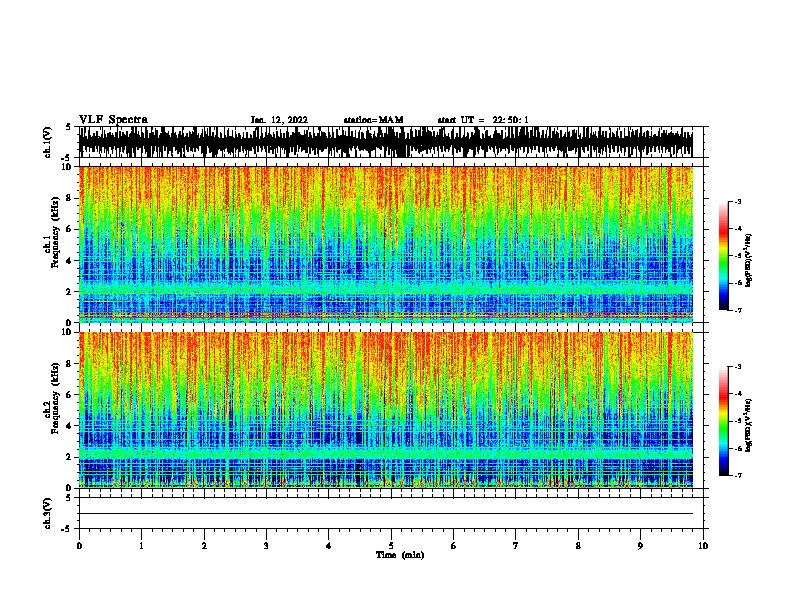792x612 pixels.
Task: Click the "4" tick on ch.1 frequency axis
Action: coord(70,261)
